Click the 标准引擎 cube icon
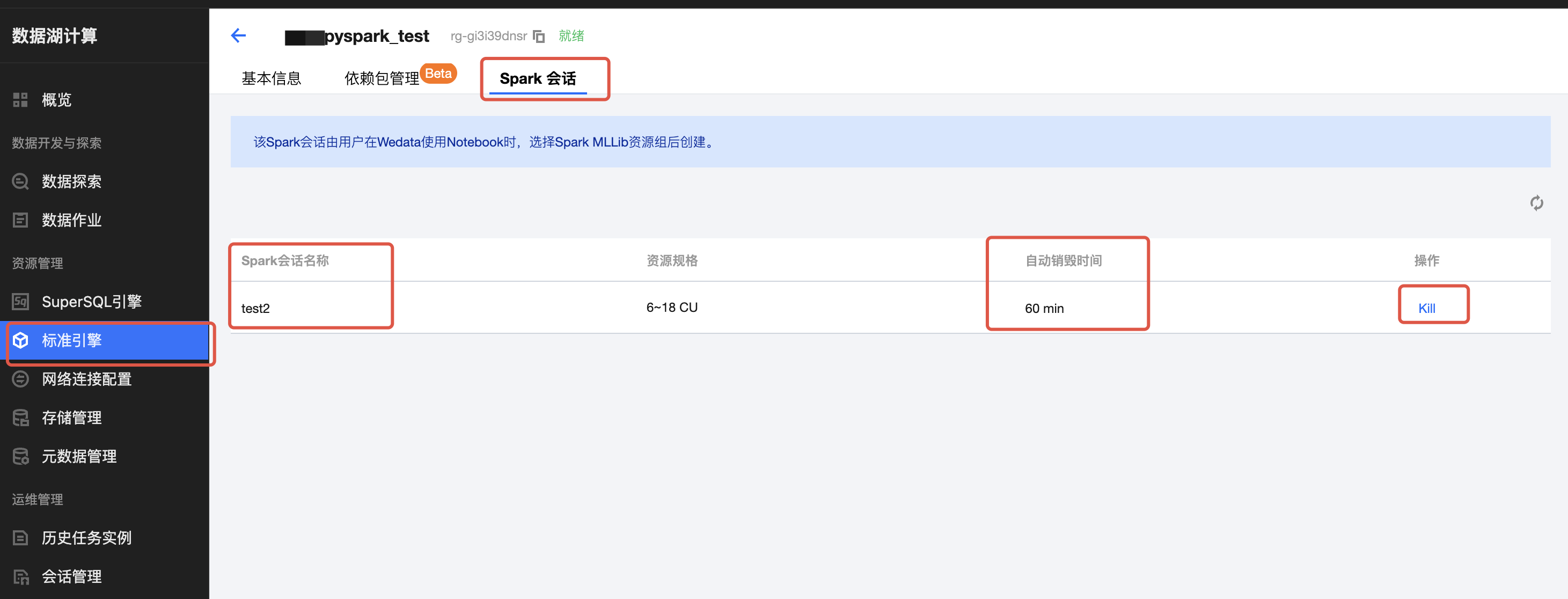The width and height of the screenshot is (1568, 599). 21,340
